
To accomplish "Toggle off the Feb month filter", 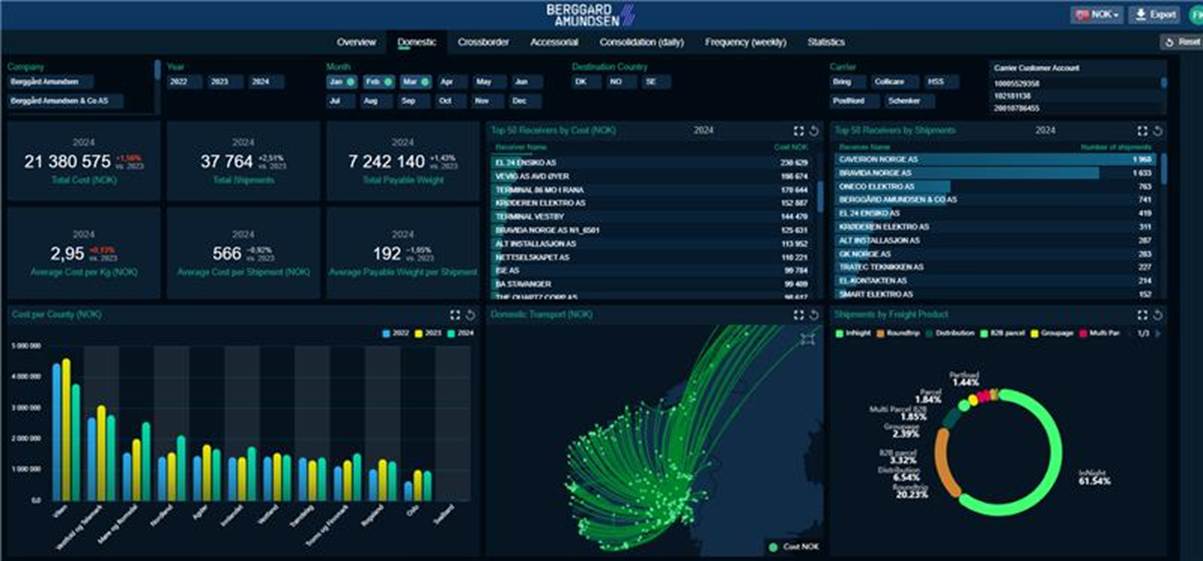I will click(378, 82).
